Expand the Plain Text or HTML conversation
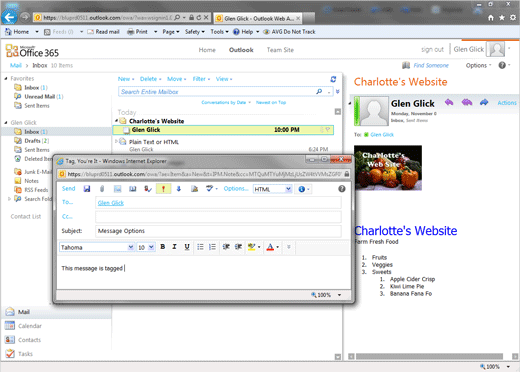This screenshot has width=520, height=372. (x=116, y=141)
